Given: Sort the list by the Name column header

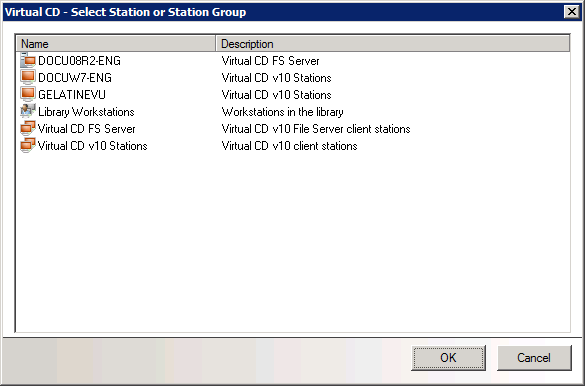Looking at the screenshot, I should (x=116, y=44).
